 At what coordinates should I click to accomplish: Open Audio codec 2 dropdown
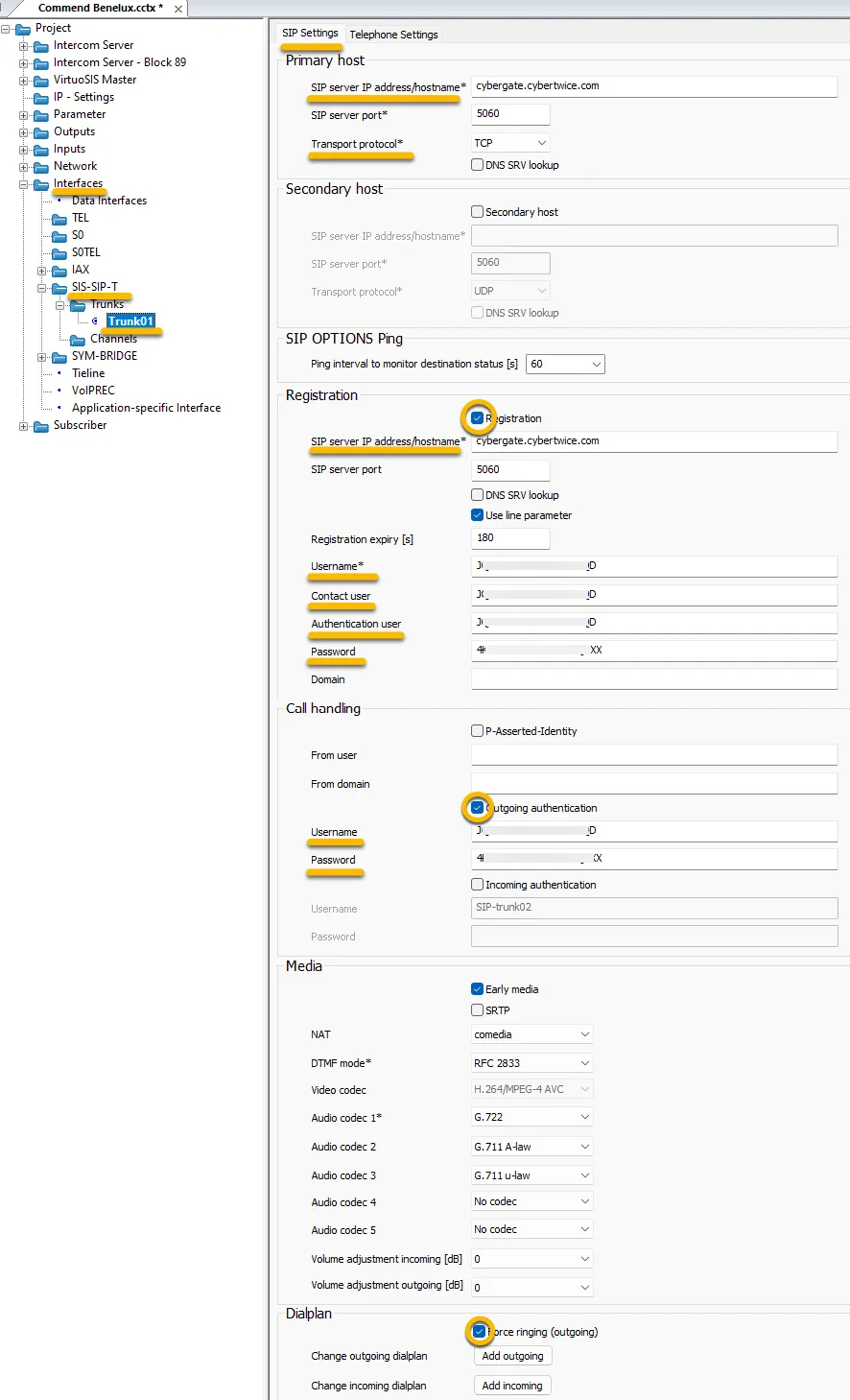(x=531, y=1147)
